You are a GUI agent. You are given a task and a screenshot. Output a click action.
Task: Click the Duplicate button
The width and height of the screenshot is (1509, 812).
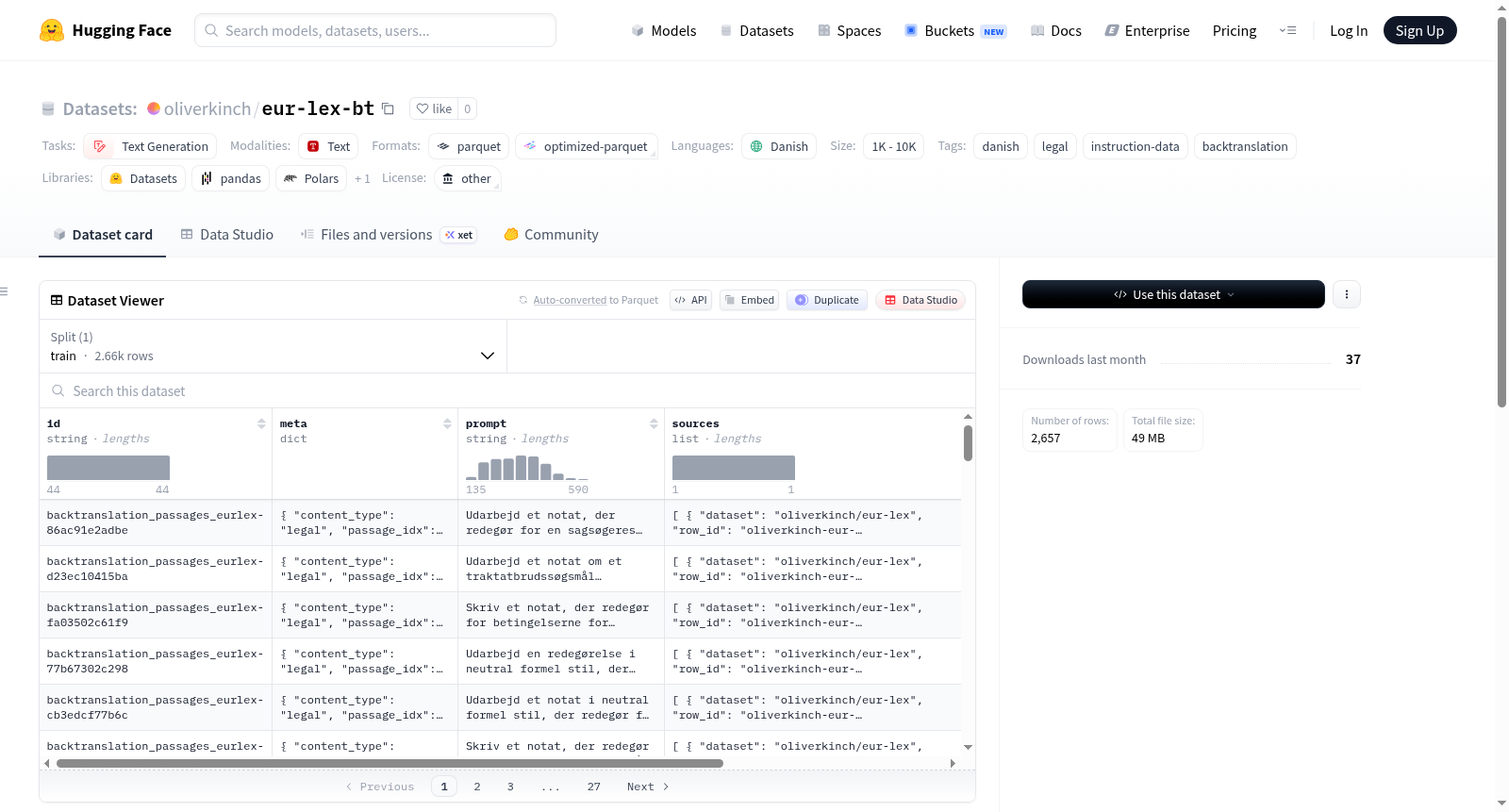[x=826, y=300]
